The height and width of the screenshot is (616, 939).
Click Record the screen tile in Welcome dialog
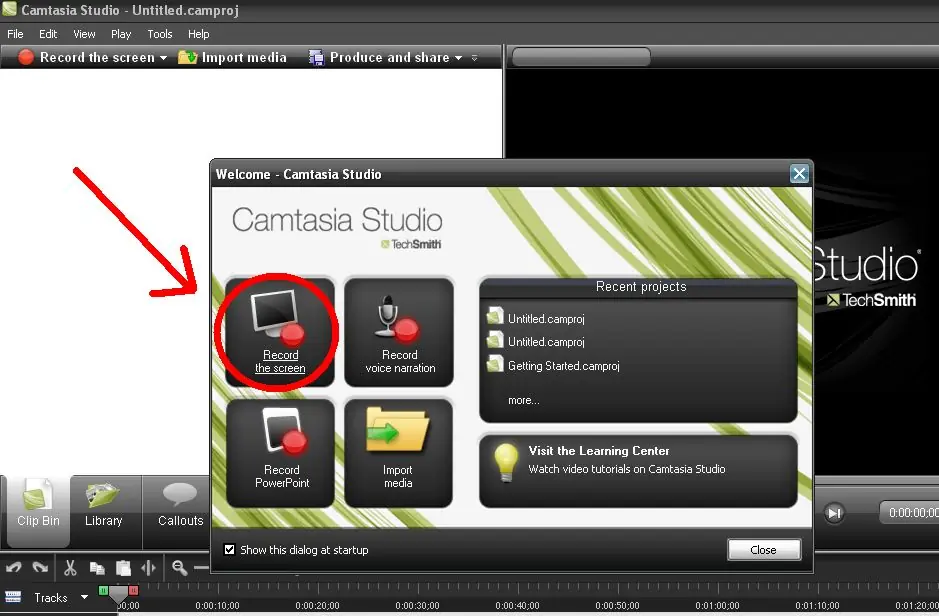280,332
